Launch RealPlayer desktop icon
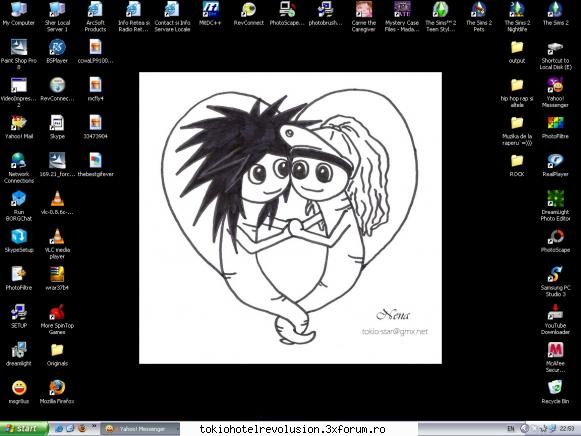The height and width of the screenshot is (436, 581). pos(555,165)
